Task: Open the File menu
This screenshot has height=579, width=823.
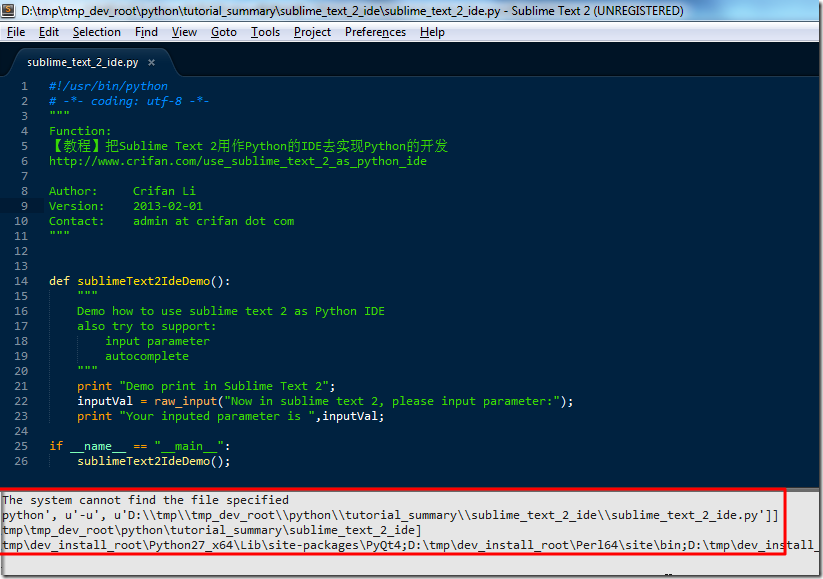Action: [x=16, y=32]
